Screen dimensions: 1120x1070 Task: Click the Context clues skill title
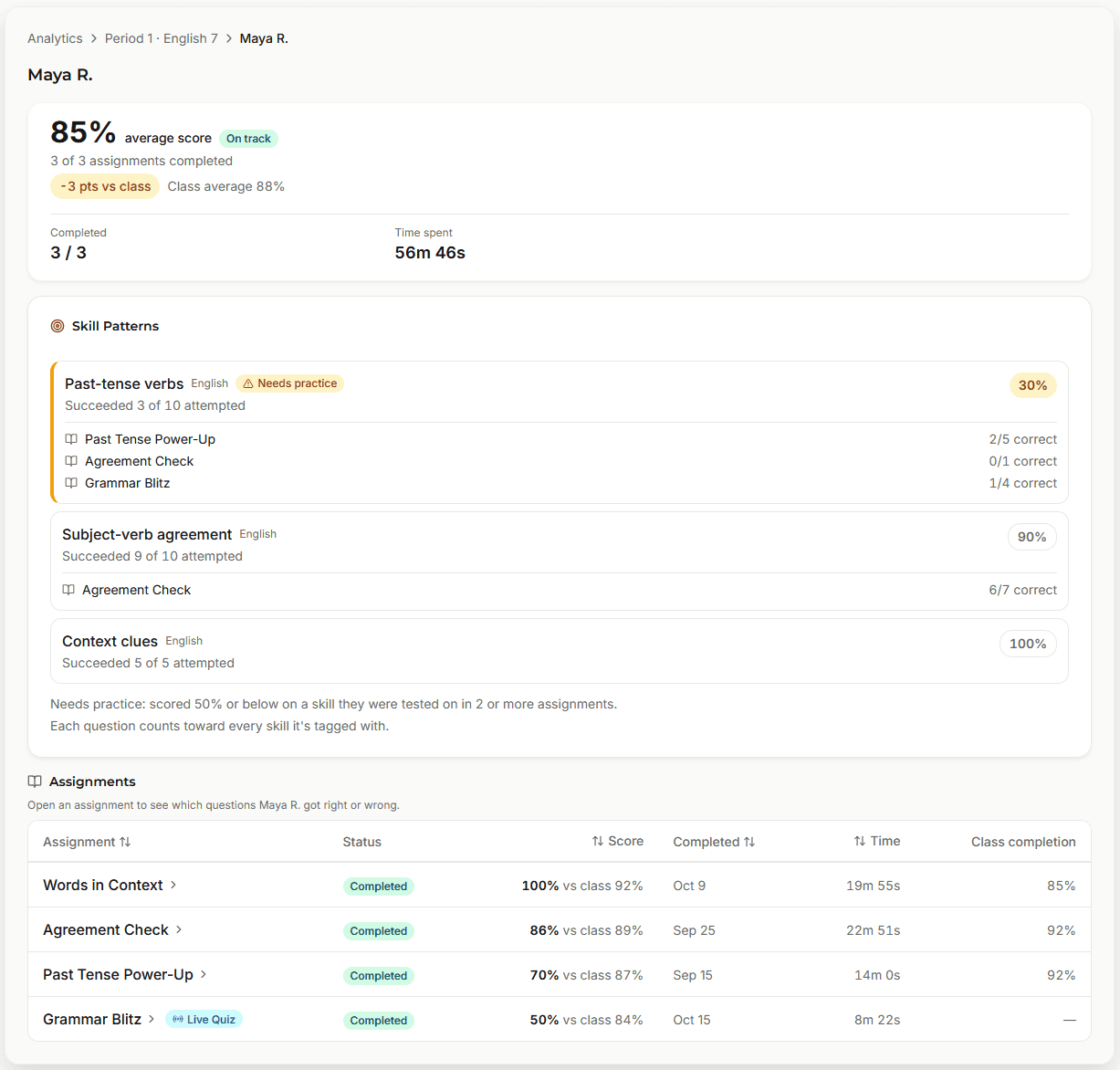(x=110, y=641)
